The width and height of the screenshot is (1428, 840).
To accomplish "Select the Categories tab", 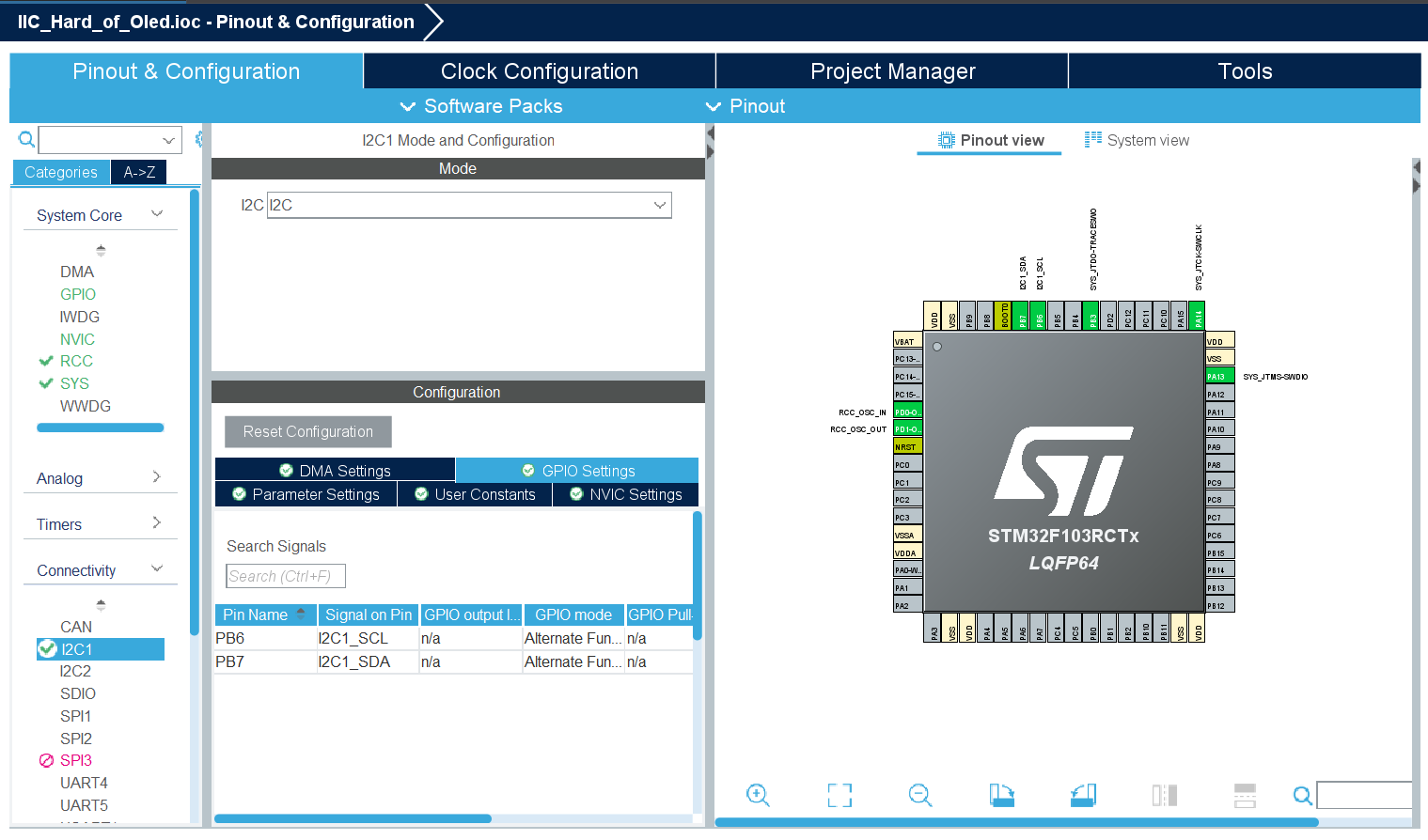I will pos(61,172).
